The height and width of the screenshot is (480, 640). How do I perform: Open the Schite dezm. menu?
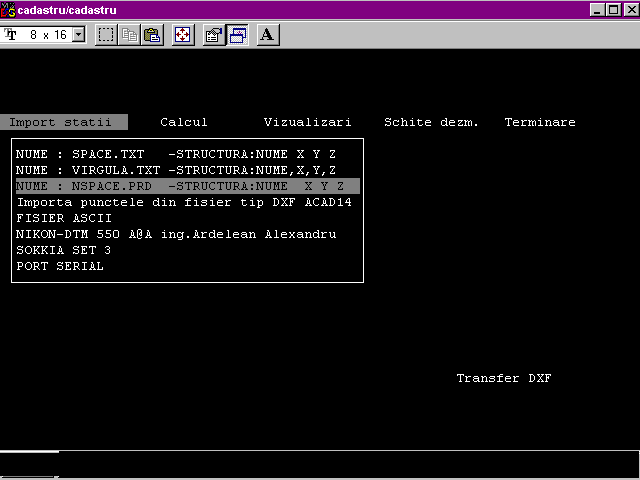tap(431, 122)
